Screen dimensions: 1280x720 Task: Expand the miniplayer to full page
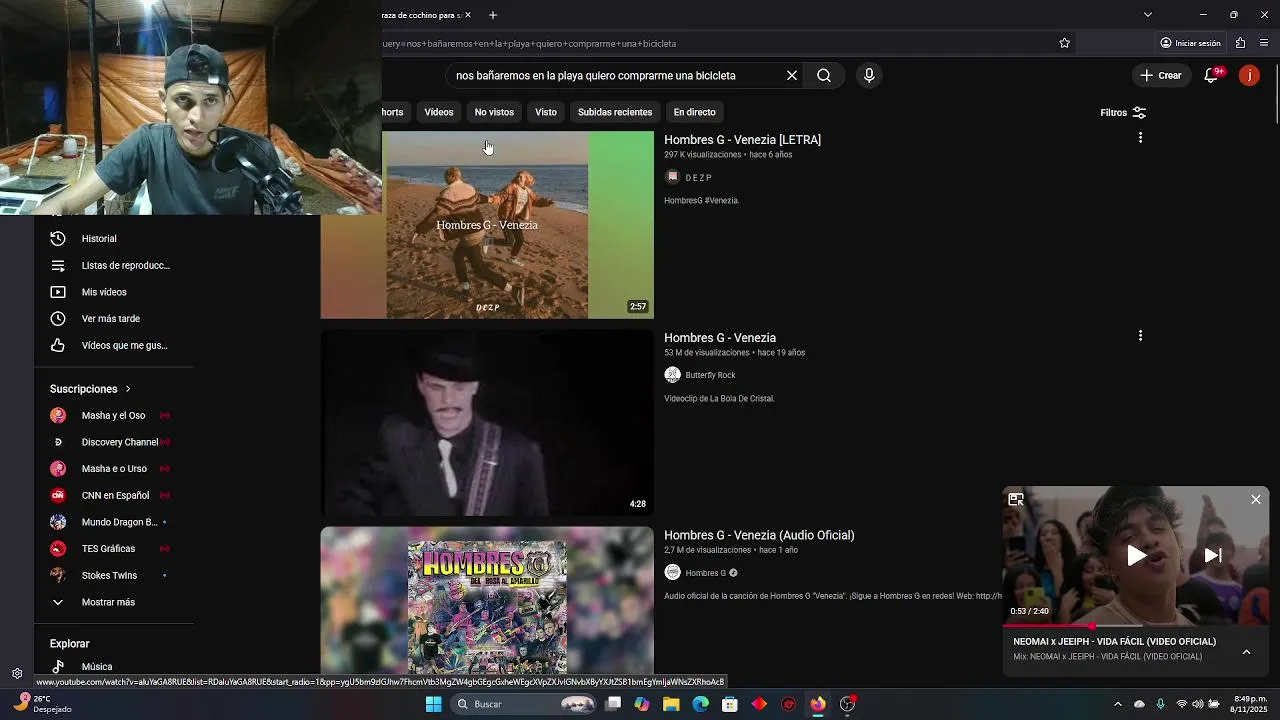(1016, 499)
